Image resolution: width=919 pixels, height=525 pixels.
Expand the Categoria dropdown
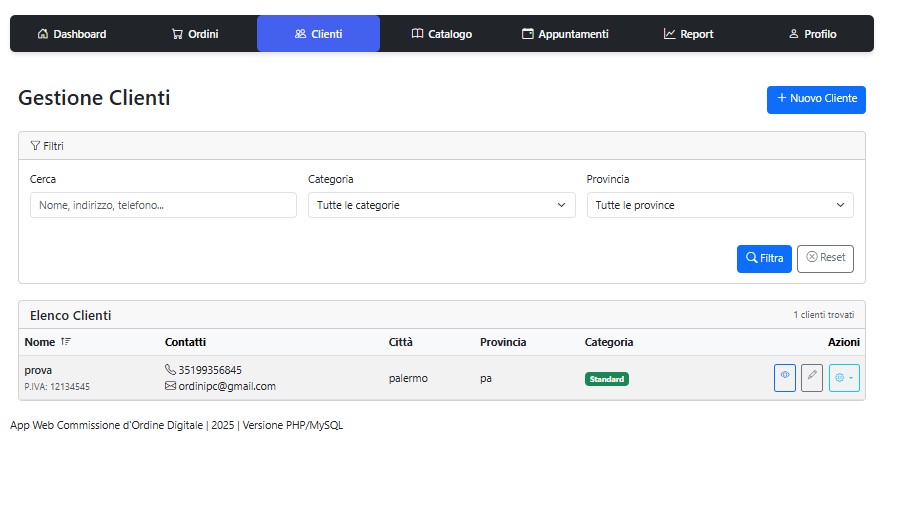pyautogui.click(x=441, y=205)
